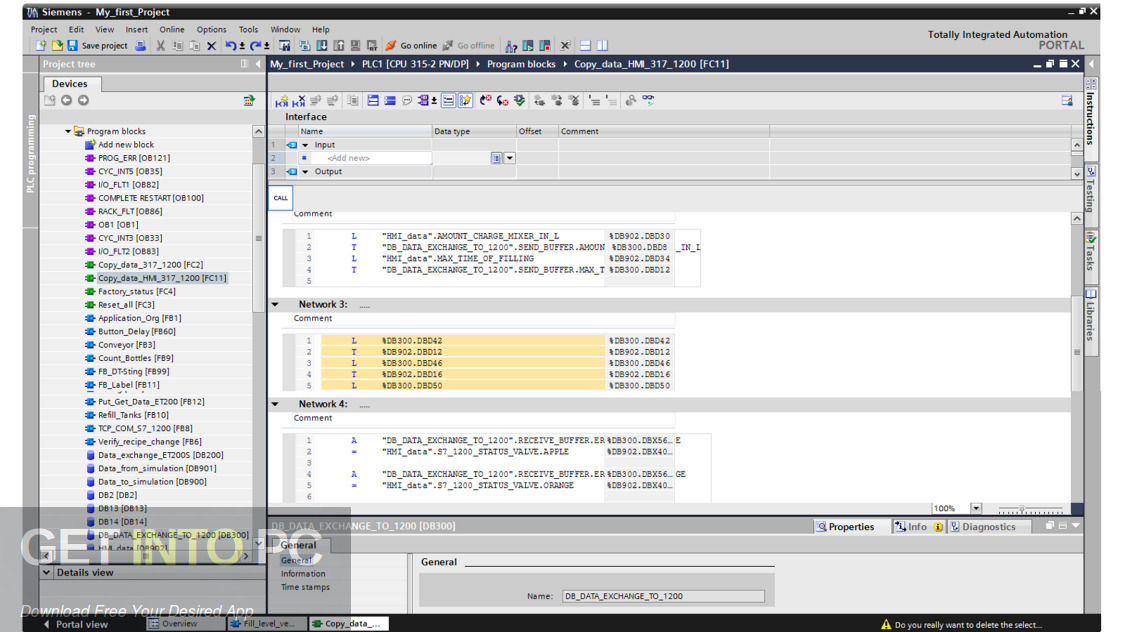Open the Online menu
Viewport: 1125px width, 632px height.
coord(171,29)
